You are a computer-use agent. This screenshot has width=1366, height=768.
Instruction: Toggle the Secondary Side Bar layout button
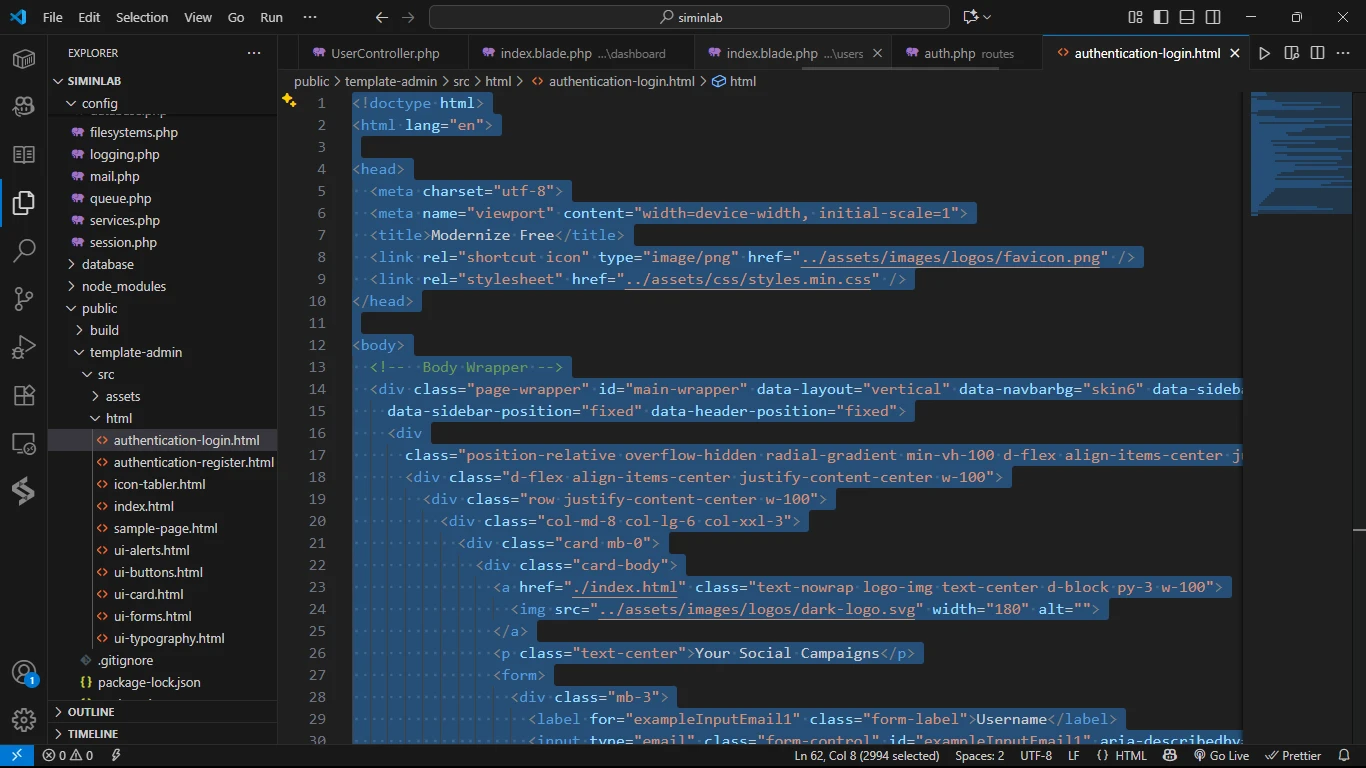1213,17
